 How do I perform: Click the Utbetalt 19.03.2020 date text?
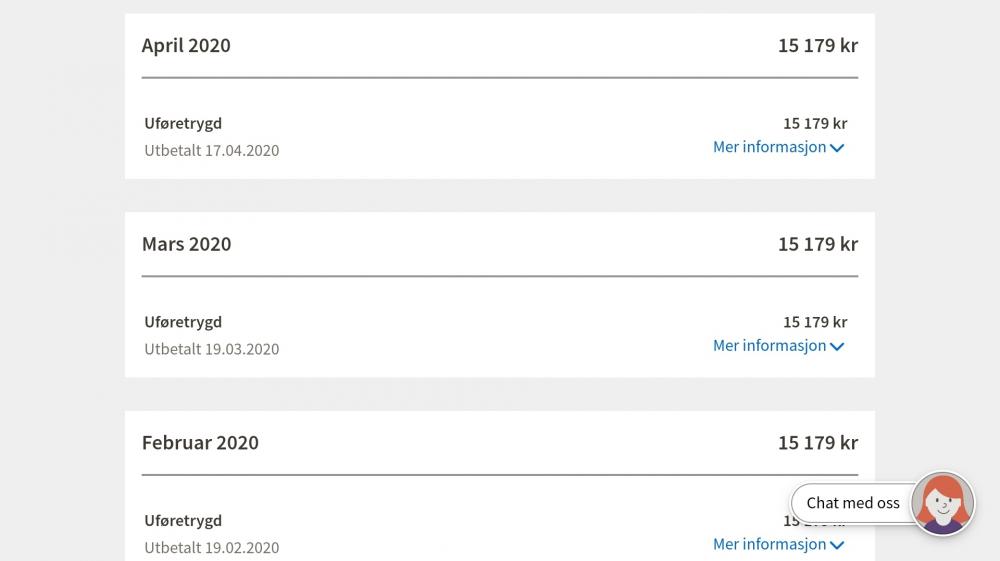212,349
